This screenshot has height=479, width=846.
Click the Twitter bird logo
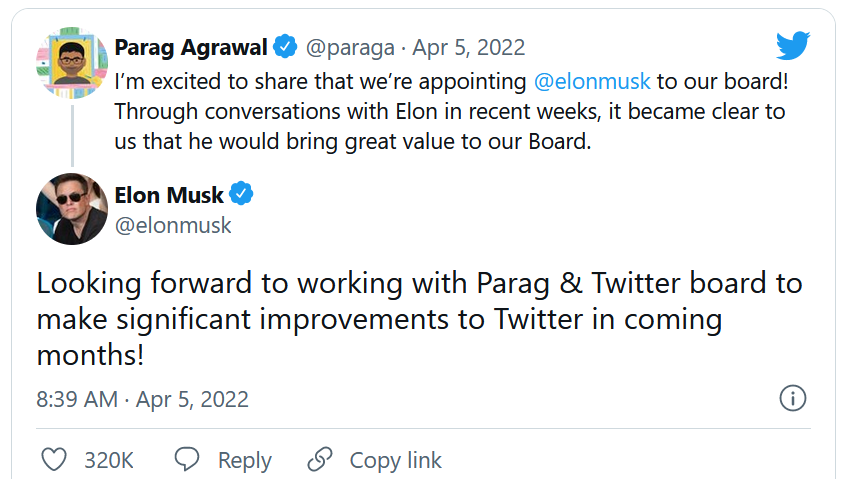tap(792, 45)
